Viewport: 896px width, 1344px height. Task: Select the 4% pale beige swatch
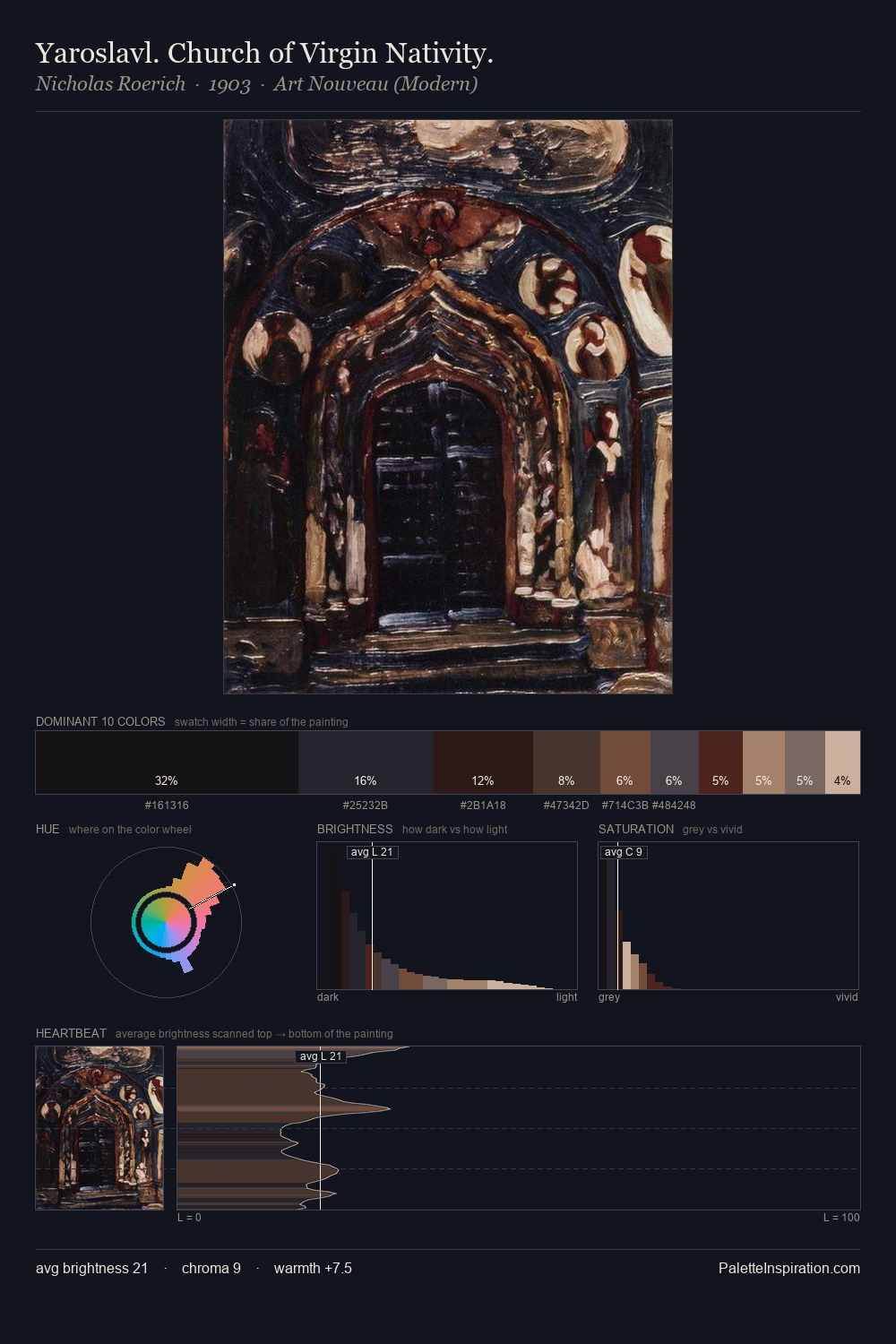[x=842, y=762]
